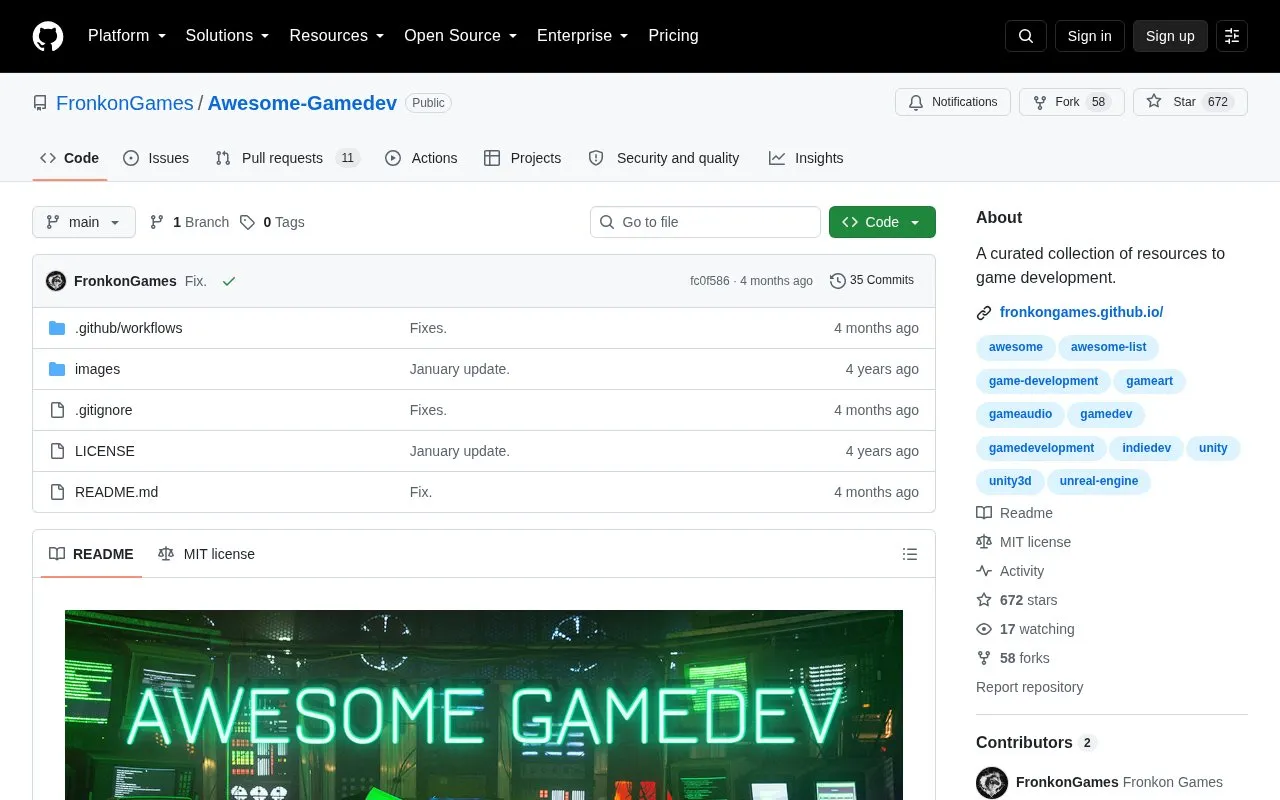Open the FronkonGames owner link
Image resolution: width=1280 pixels, height=800 pixels.
[125, 103]
